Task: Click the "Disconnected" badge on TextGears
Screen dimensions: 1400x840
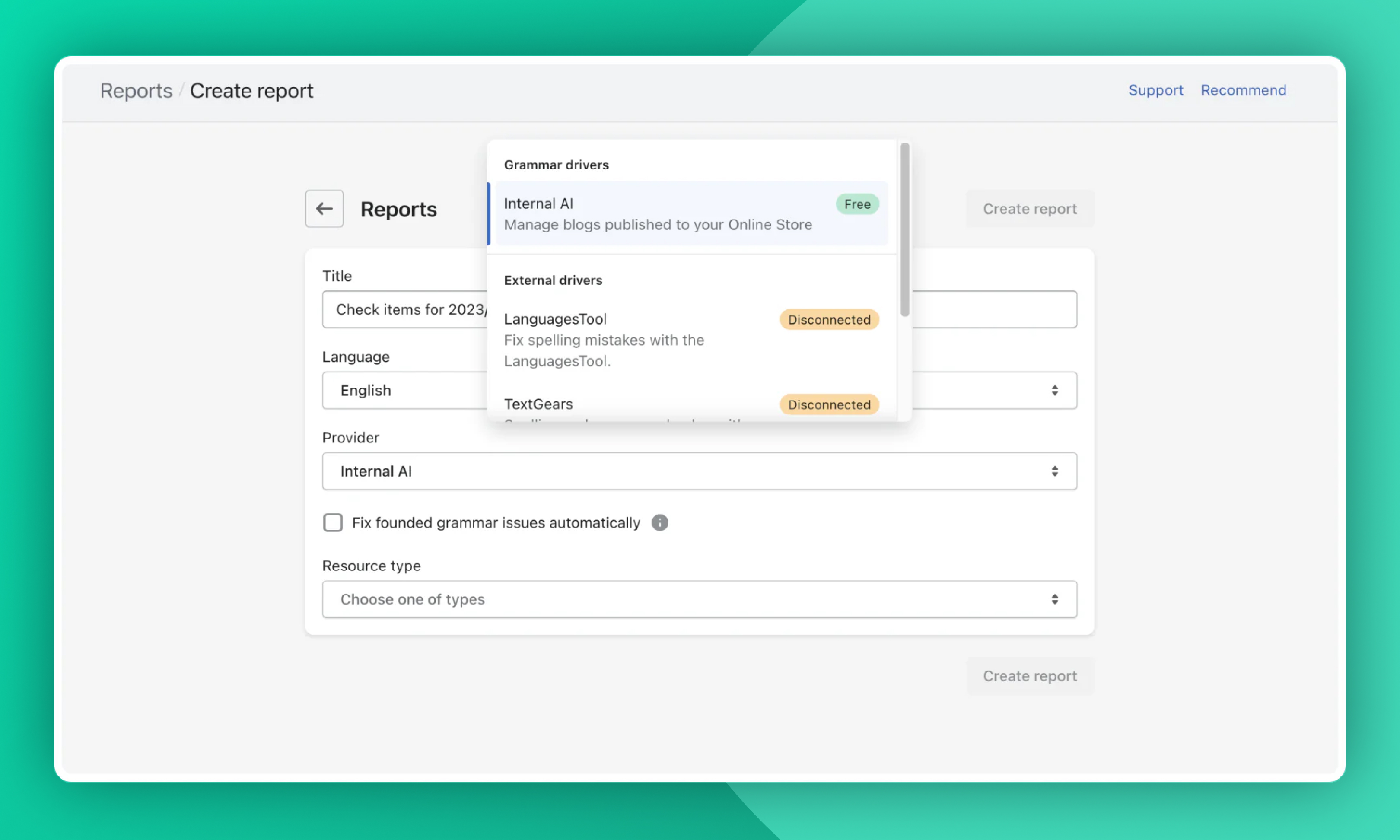Action: click(x=828, y=404)
